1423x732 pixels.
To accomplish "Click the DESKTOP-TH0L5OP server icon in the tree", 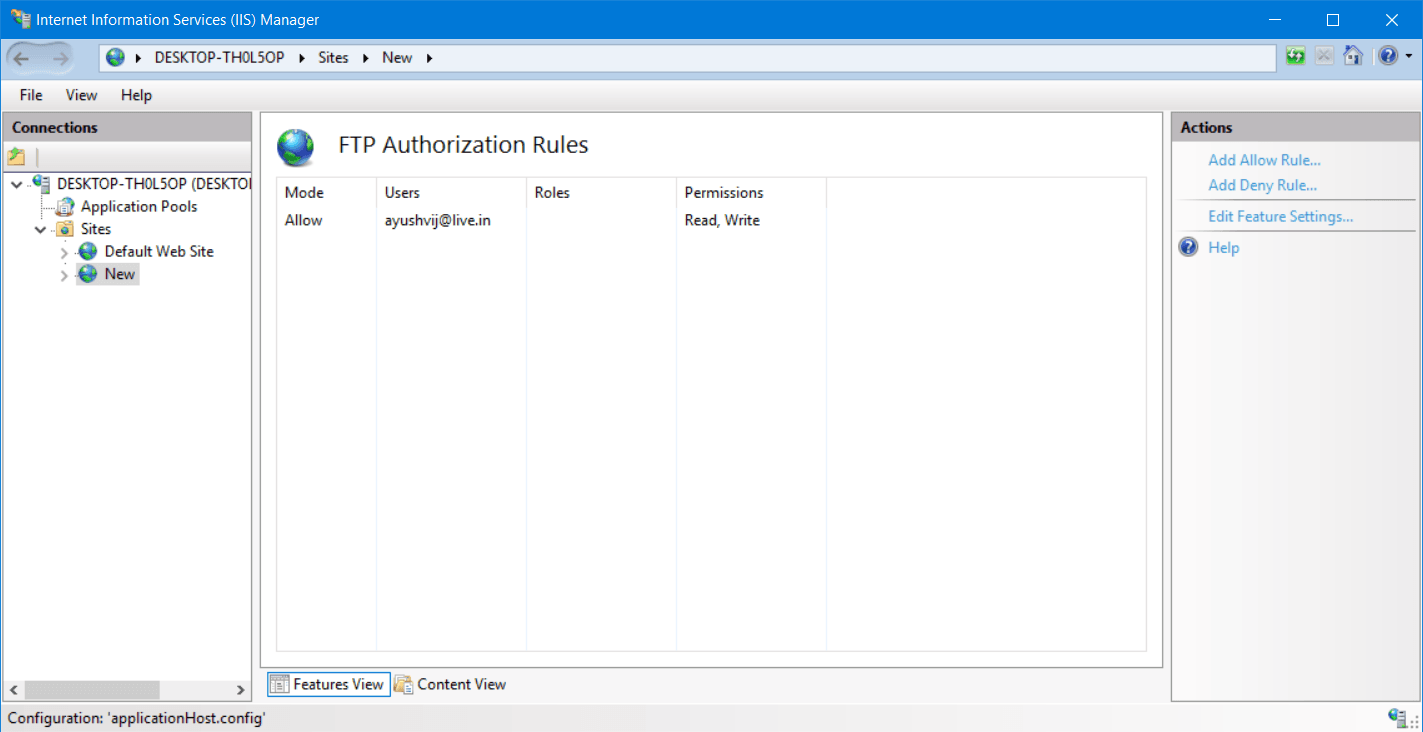I will tap(42, 183).
